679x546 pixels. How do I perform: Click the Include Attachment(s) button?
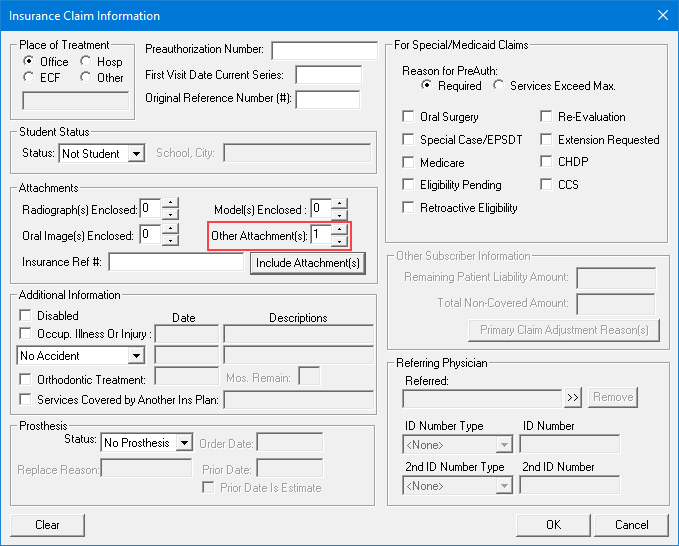click(x=307, y=263)
